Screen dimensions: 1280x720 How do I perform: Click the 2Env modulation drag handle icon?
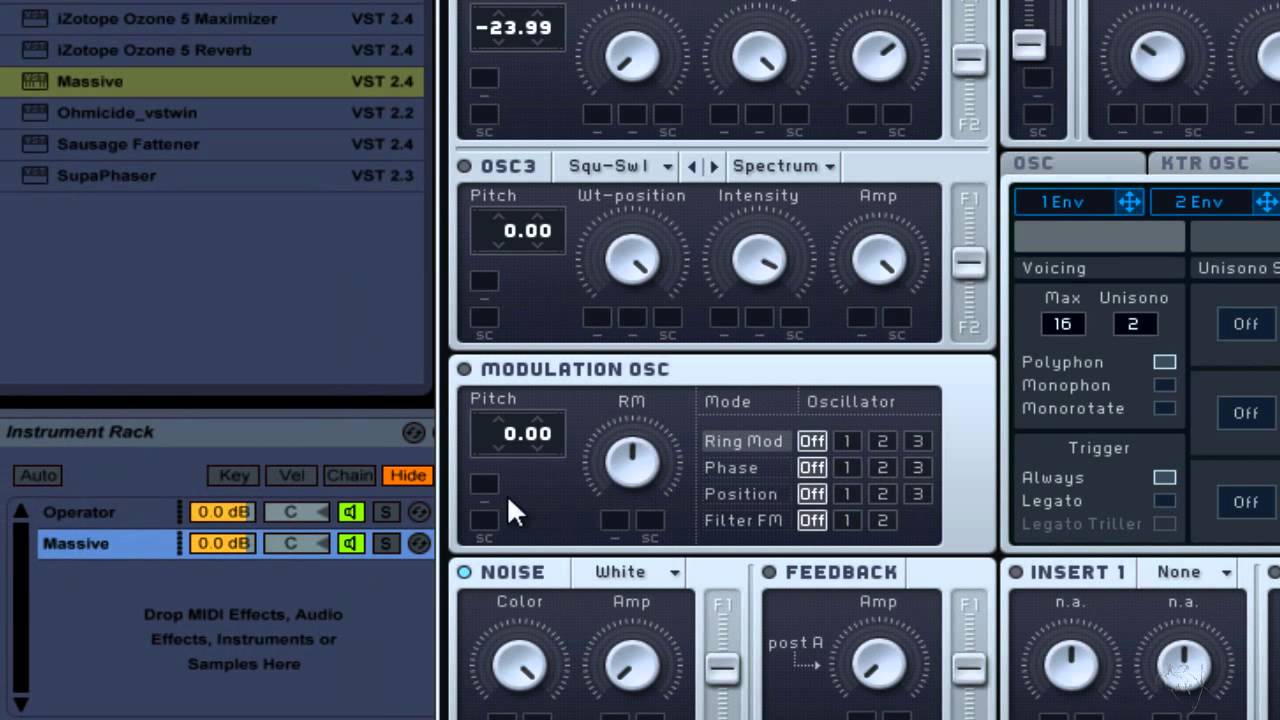pos(1266,202)
